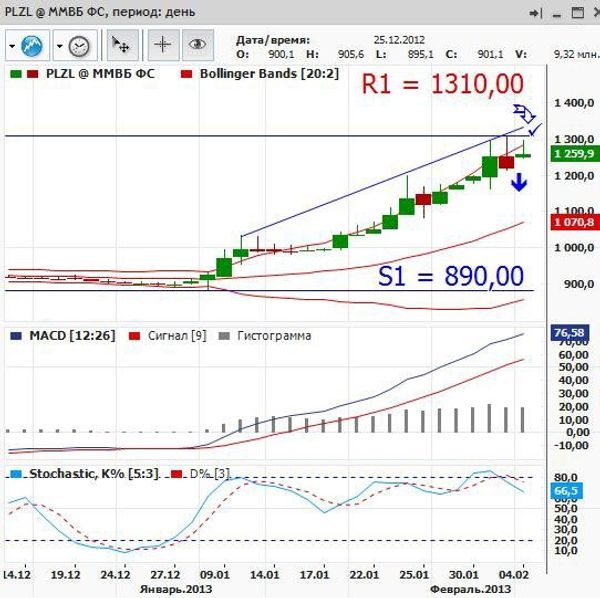
Task: Click the Bollinger Bands red swatch
Action: (x=186, y=74)
